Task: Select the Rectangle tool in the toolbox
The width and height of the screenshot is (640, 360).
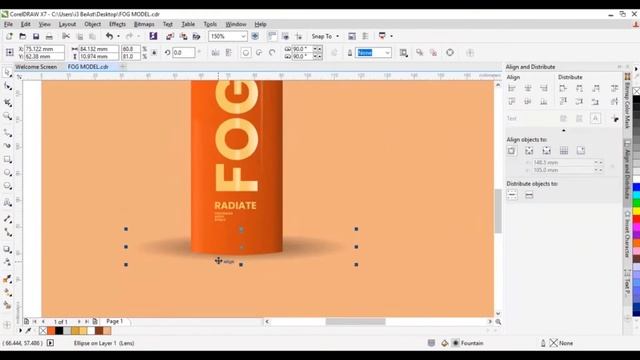Action: click(7, 159)
